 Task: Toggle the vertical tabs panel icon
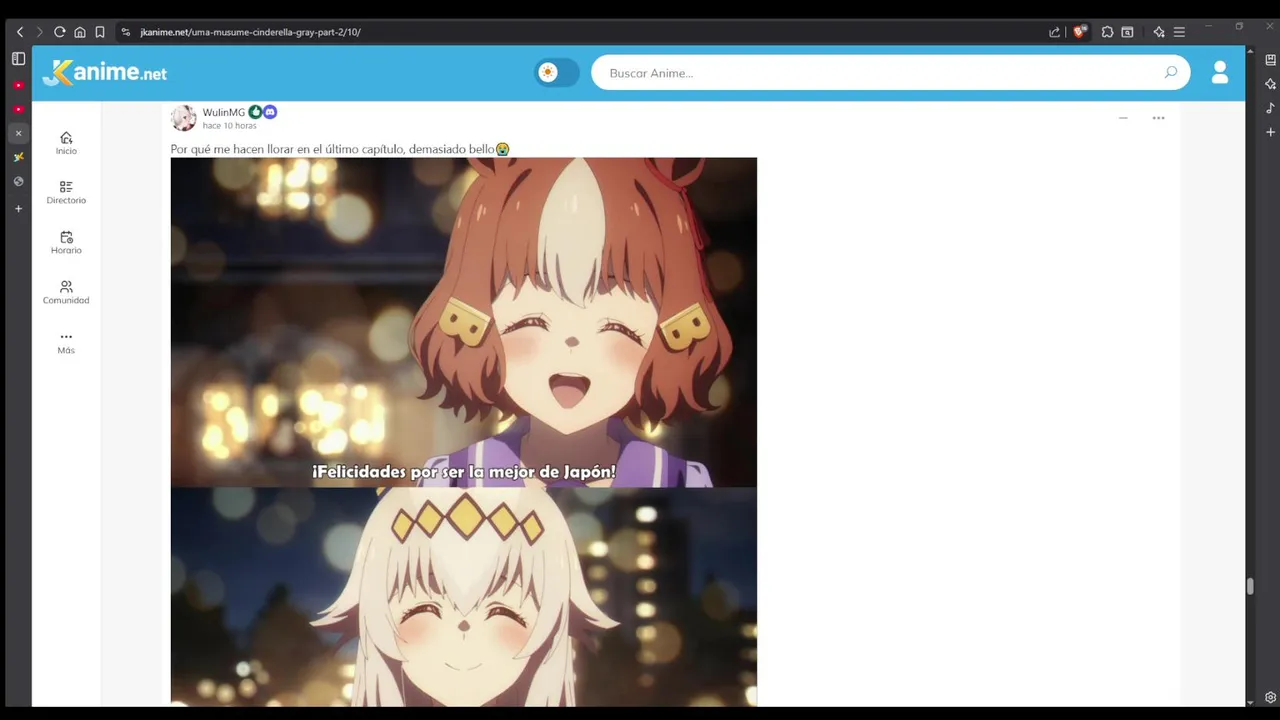pos(18,59)
